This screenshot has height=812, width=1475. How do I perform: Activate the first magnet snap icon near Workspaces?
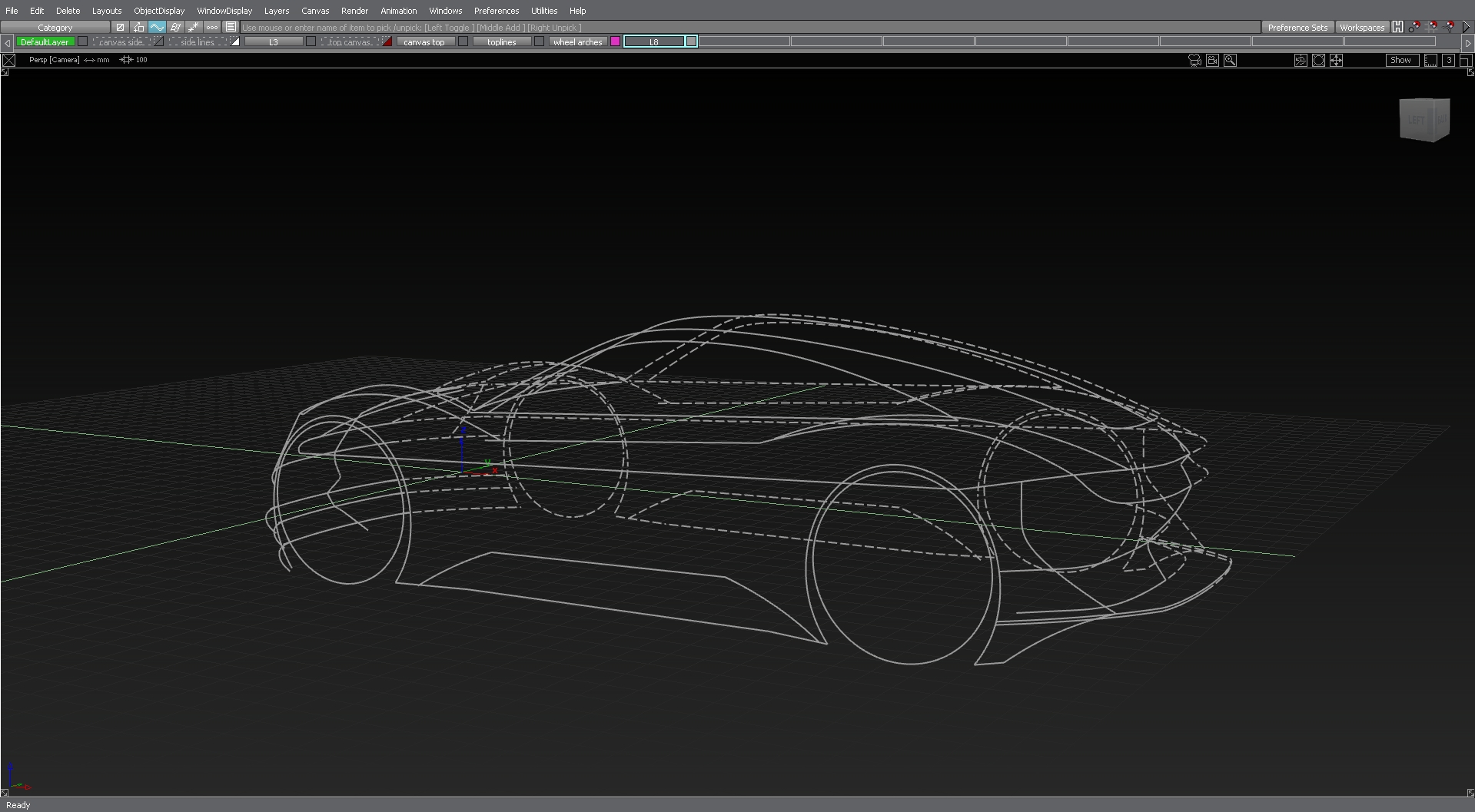[x=1415, y=25]
